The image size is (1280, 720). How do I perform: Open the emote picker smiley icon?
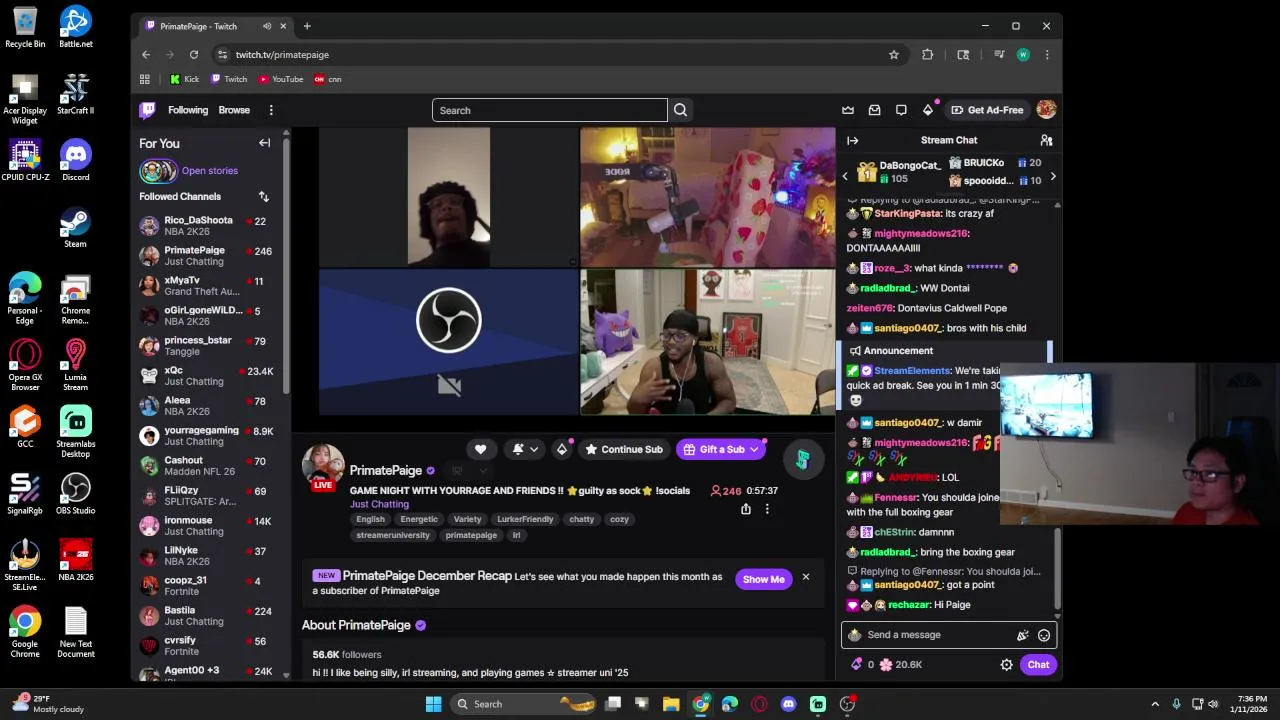pyautogui.click(x=1043, y=635)
